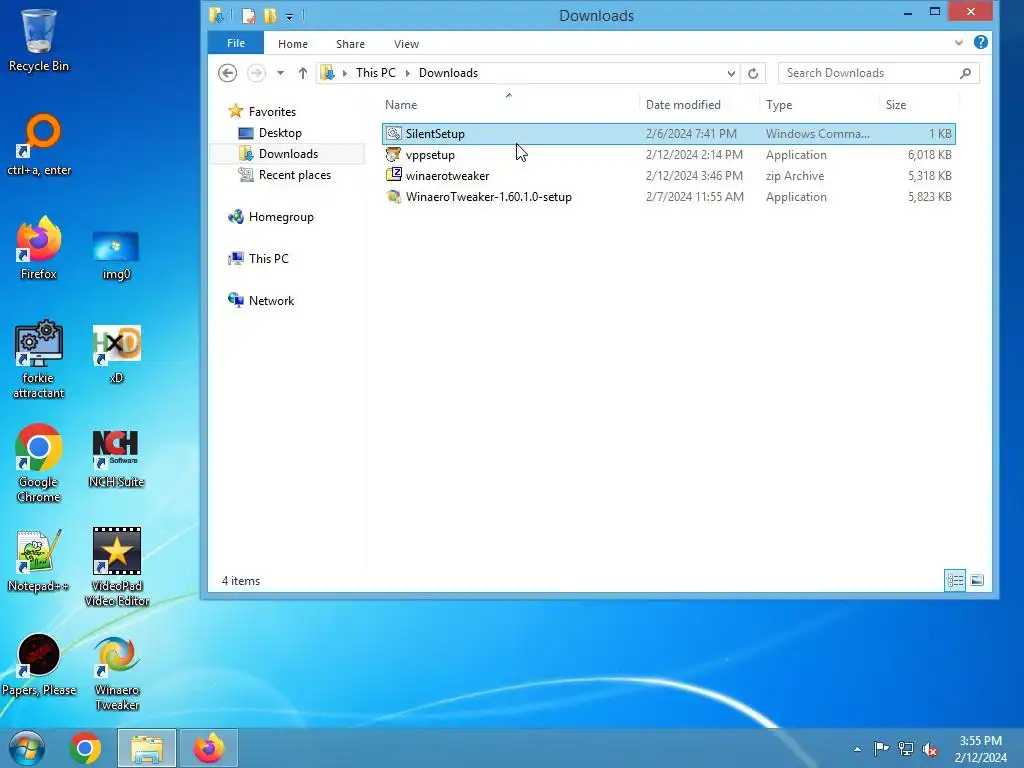Select the Google Chrome desktop shortcut
Viewport: 1024px width, 768px height.
tap(39, 464)
